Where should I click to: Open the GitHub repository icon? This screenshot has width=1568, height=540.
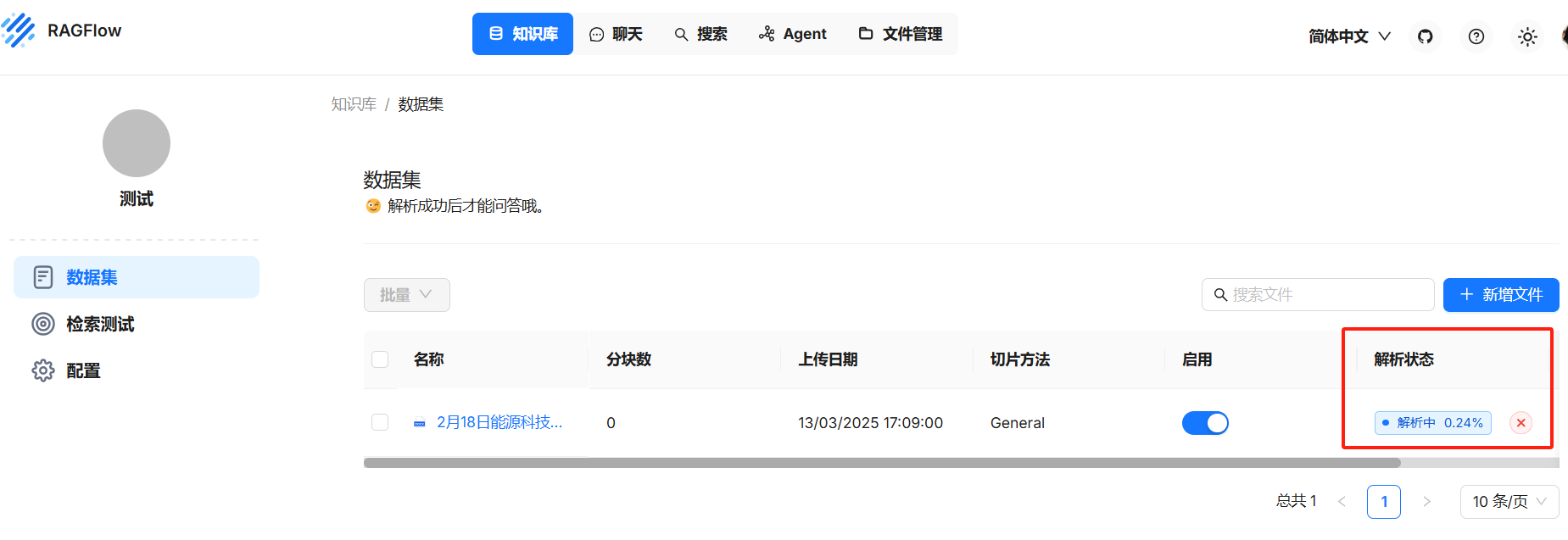(1426, 36)
